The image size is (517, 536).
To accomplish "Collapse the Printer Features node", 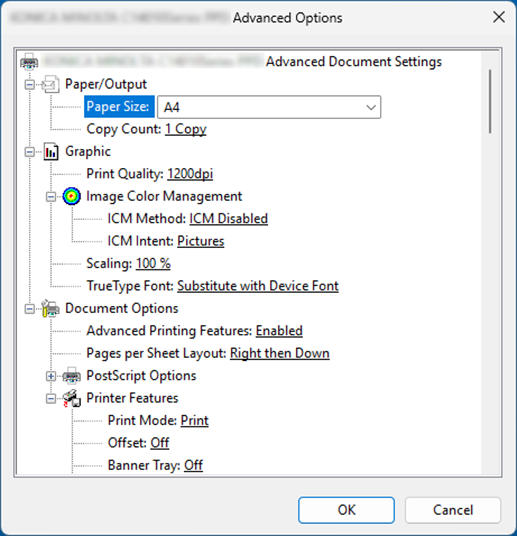I will (x=51, y=399).
